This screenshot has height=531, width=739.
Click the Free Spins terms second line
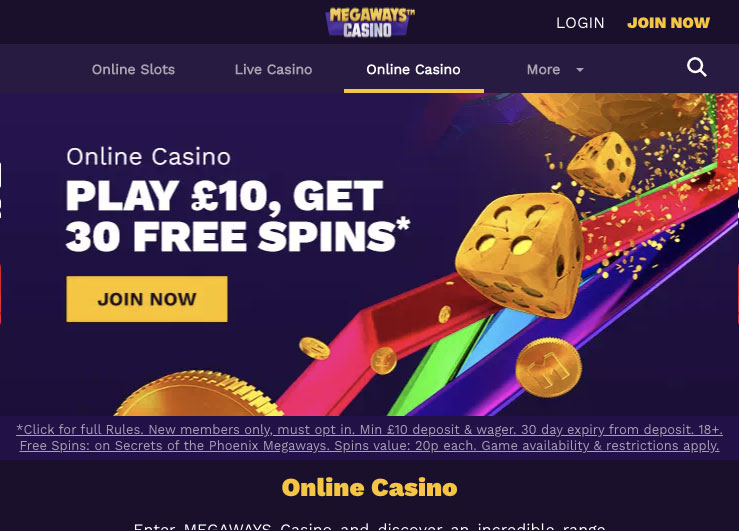369,446
